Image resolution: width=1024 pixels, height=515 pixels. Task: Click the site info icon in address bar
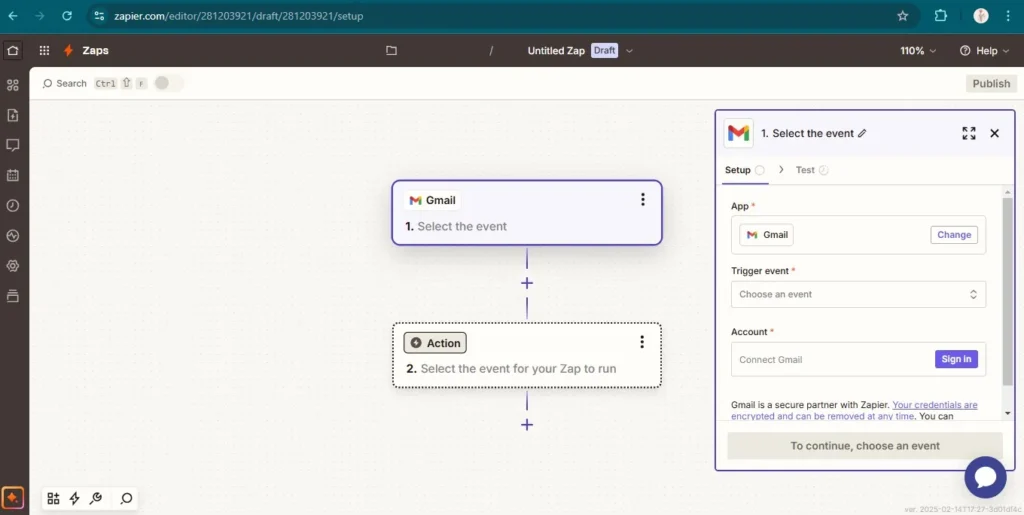(99, 16)
